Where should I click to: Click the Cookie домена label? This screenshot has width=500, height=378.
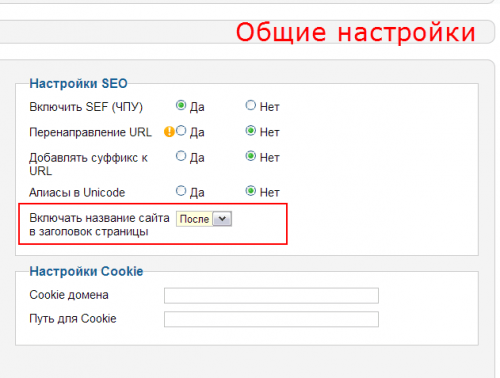pyautogui.click(x=69, y=295)
